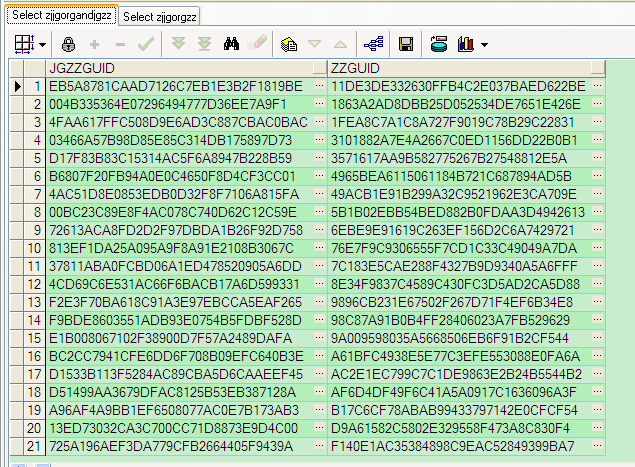
Task: Click the post changes checkmark icon
Action: [x=146, y=44]
